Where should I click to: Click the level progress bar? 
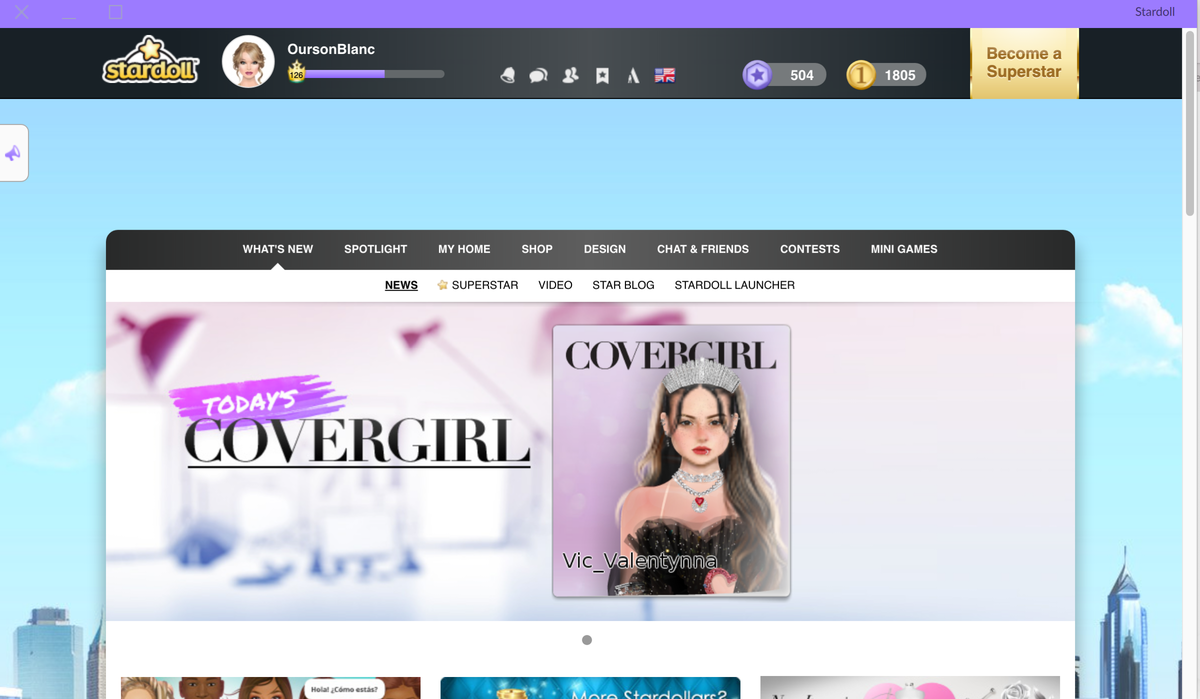374,74
